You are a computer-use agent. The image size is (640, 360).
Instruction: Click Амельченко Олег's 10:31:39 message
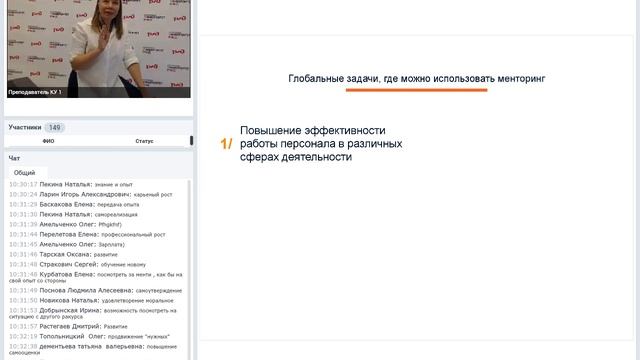click(x=65, y=224)
